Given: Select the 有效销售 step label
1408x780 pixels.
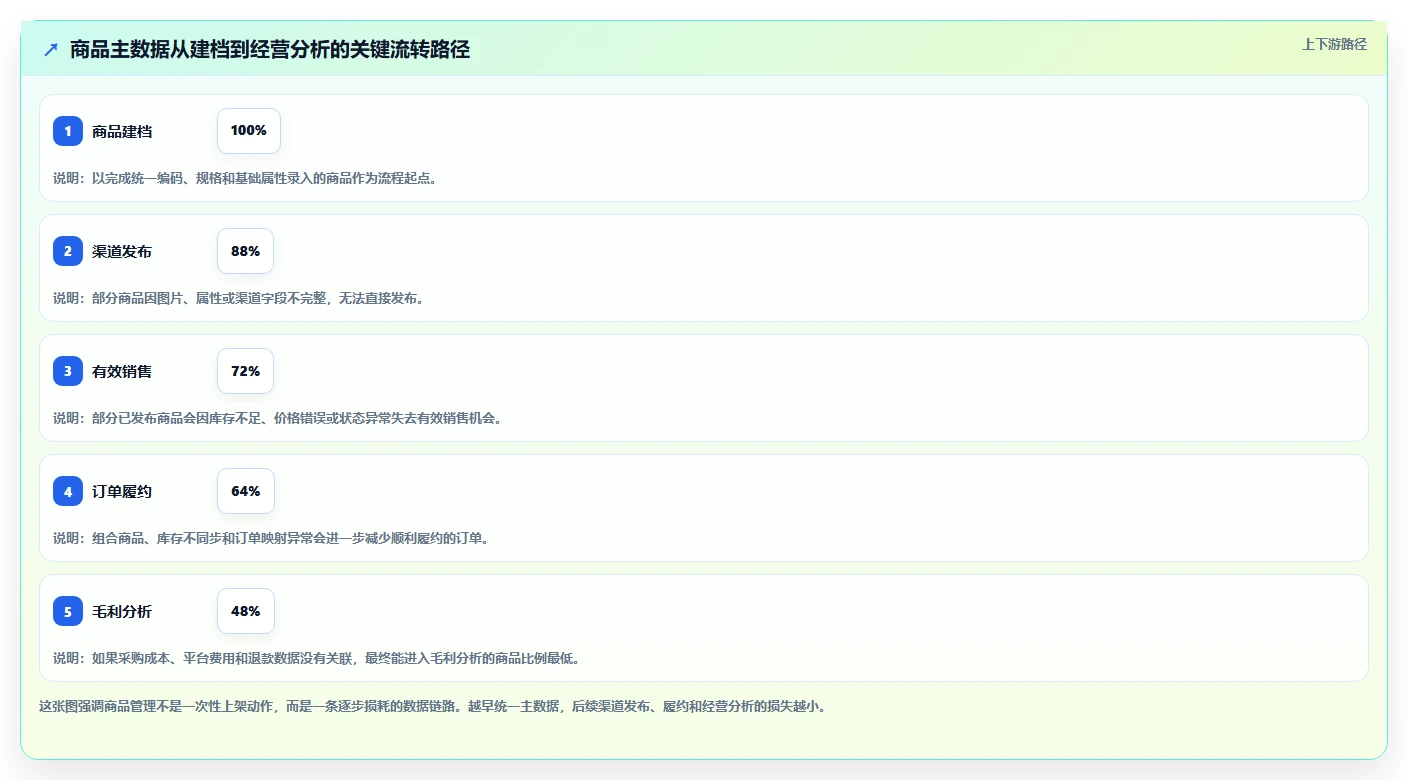Looking at the screenshot, I should coord(122,371).
